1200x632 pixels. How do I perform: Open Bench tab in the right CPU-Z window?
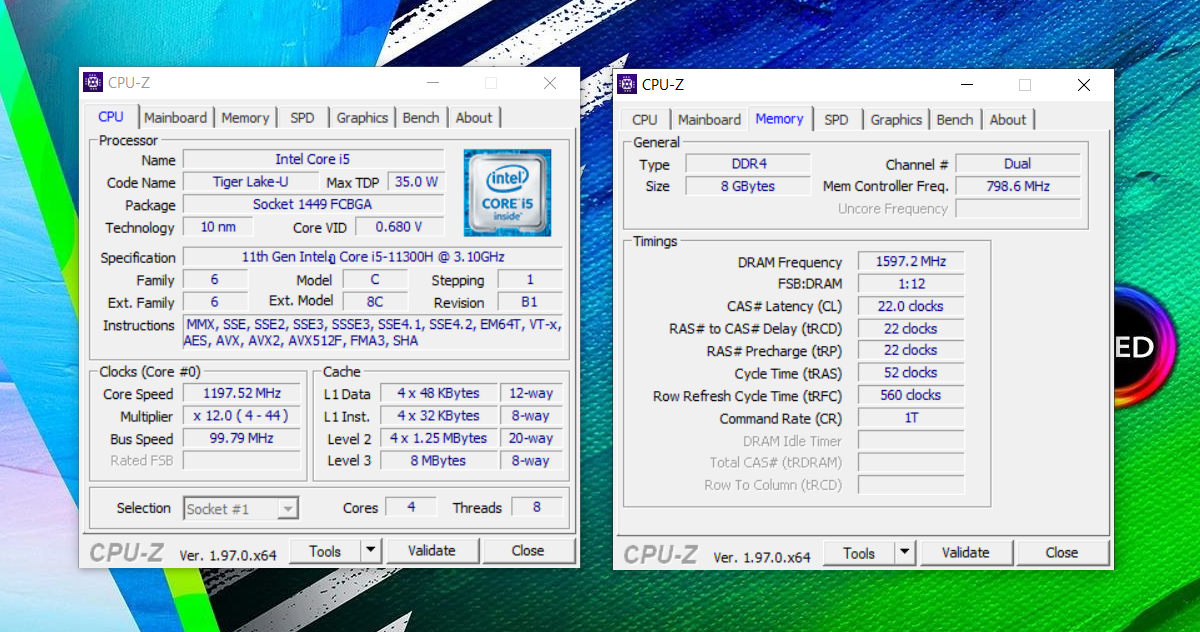(955, 120)
